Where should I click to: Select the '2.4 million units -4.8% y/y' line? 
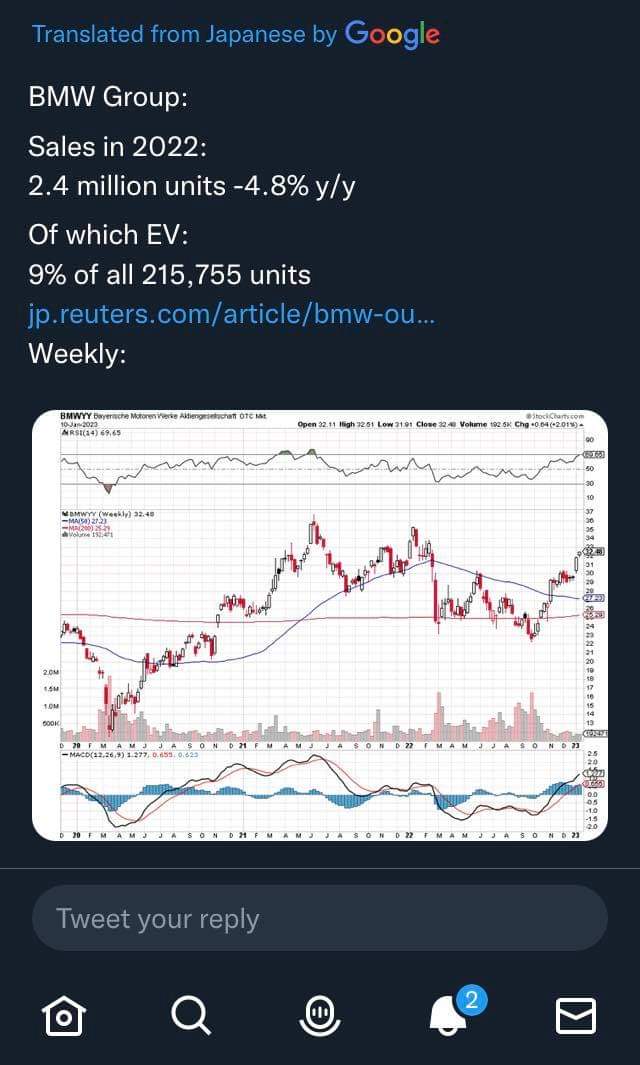click(192, 186)
